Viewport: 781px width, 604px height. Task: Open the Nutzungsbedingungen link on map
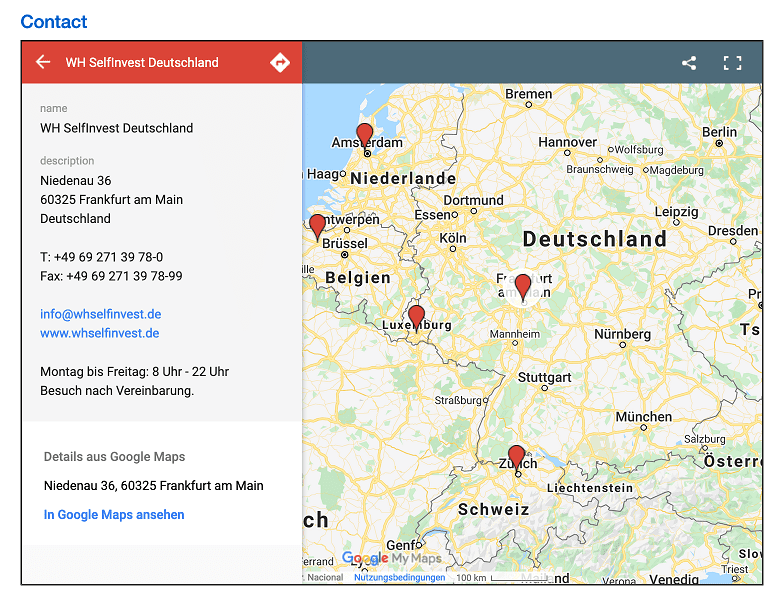point(399,578)
